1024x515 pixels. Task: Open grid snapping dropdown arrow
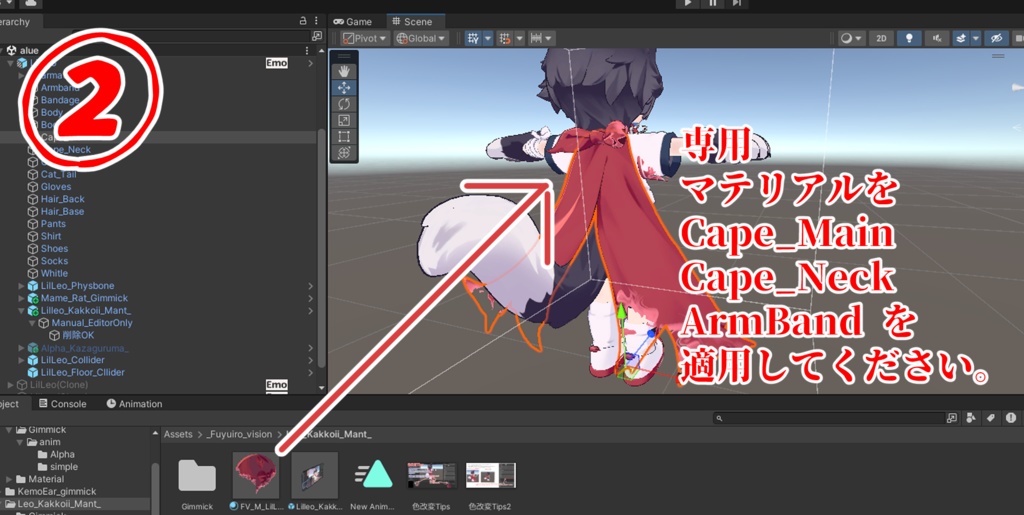pos(519,39)
